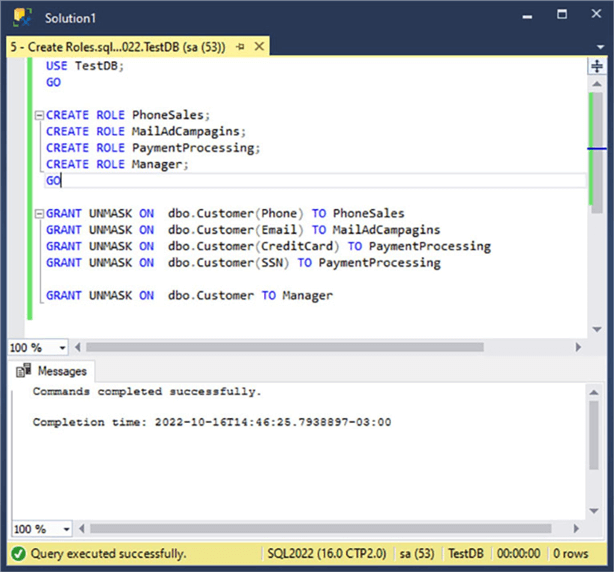This screenshot has height=572, width=614.
Task: Click the editor vertical scrollbar thumb
Action: pyautogui.click(x=597, y=153)
